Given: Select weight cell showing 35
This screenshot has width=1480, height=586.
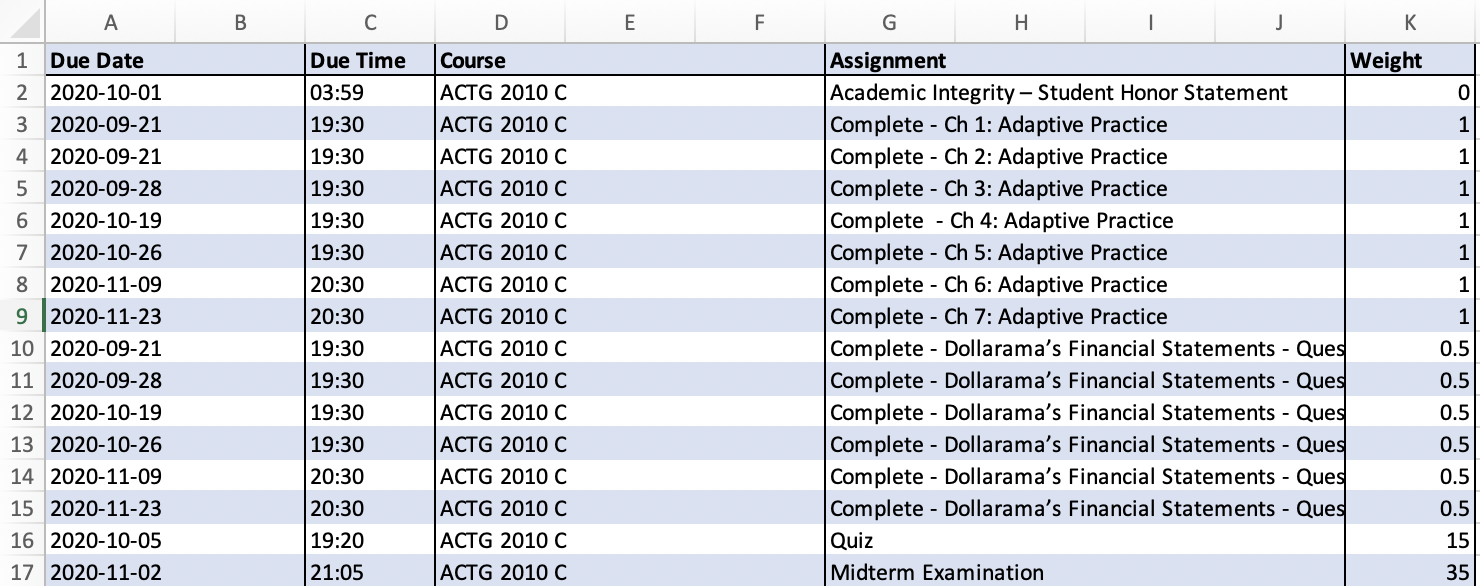Looking at the screenshot, I should (1411, 572).
